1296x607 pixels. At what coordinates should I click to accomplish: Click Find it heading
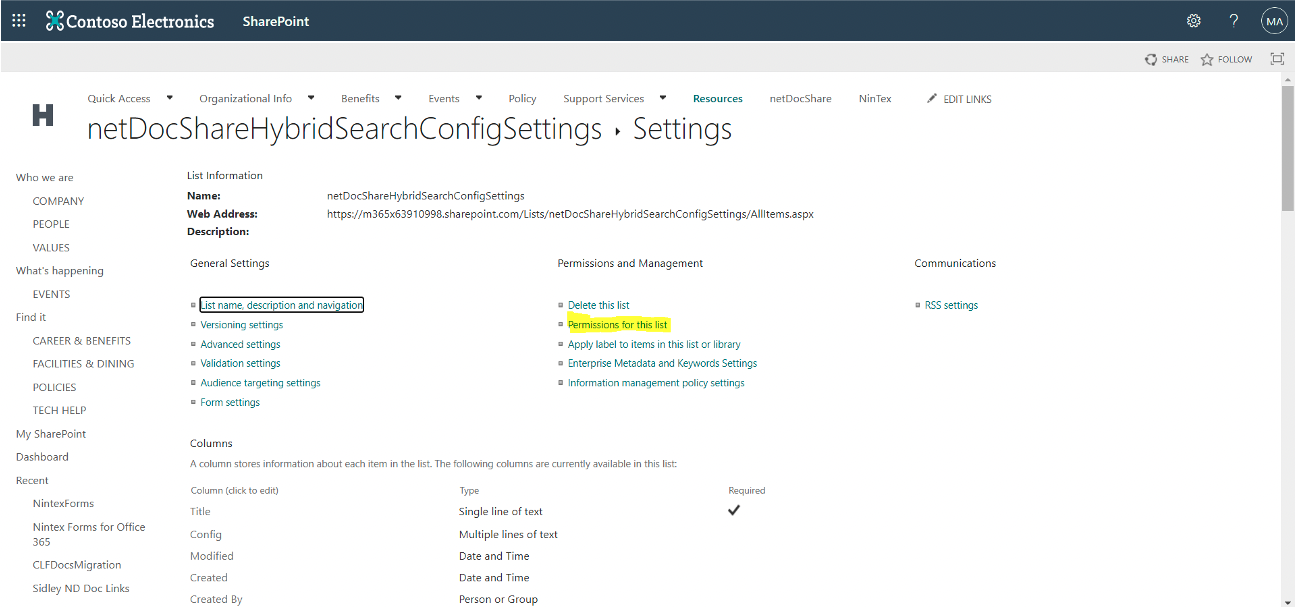(x=31, y=317)
